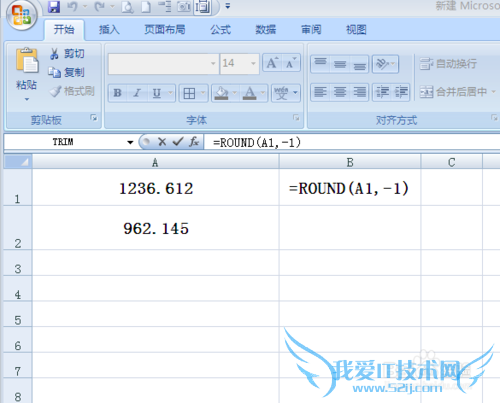Click 复制 copy button
Viewport: 500px width, 403px height.
(66, 72)
